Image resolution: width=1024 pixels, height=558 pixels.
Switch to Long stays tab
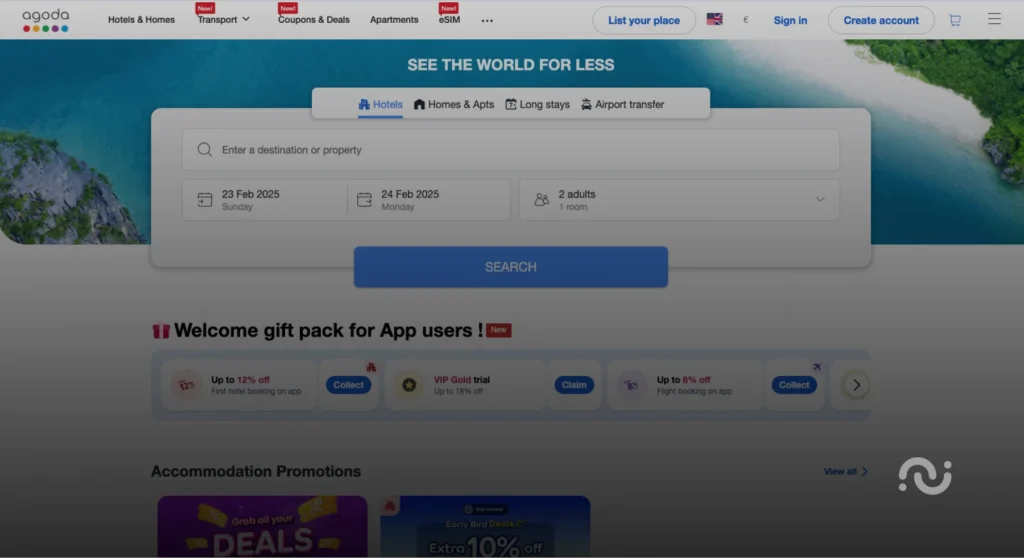537,105
